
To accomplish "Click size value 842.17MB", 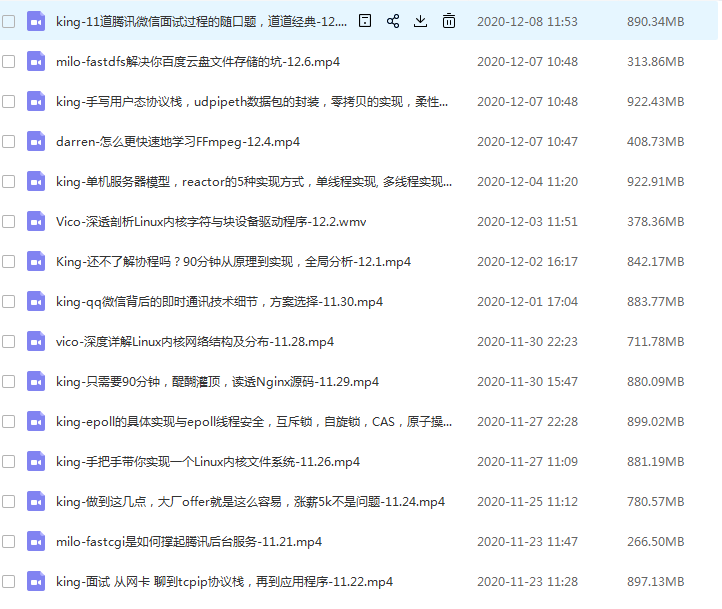I will pyautogui.click(x=655, y=262).
